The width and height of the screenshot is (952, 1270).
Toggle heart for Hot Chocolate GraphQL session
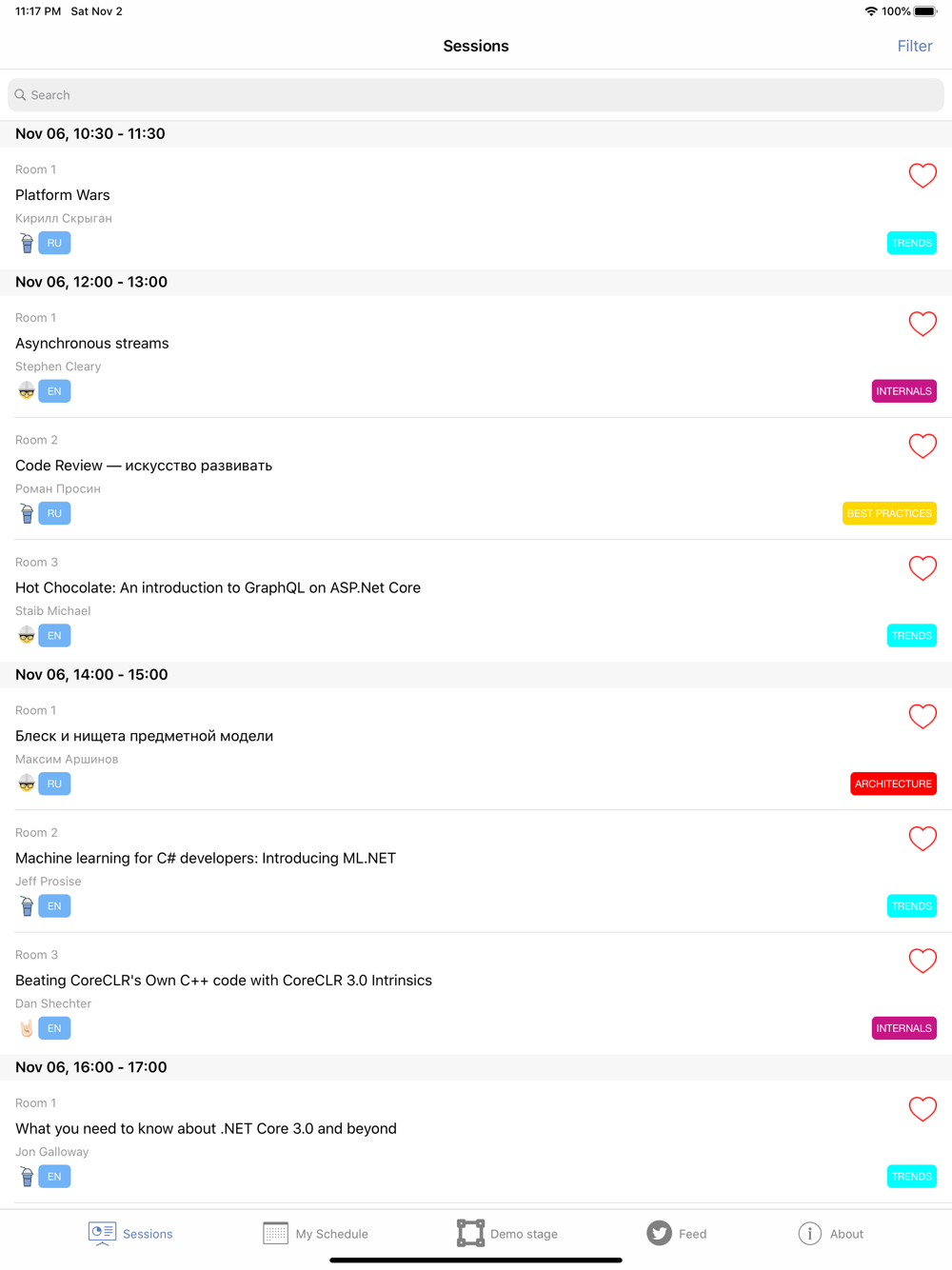coord(922,568)
